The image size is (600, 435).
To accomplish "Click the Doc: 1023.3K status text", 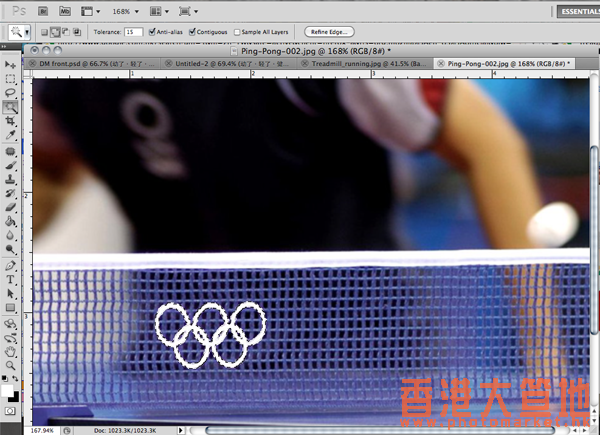I will (125, 431).
